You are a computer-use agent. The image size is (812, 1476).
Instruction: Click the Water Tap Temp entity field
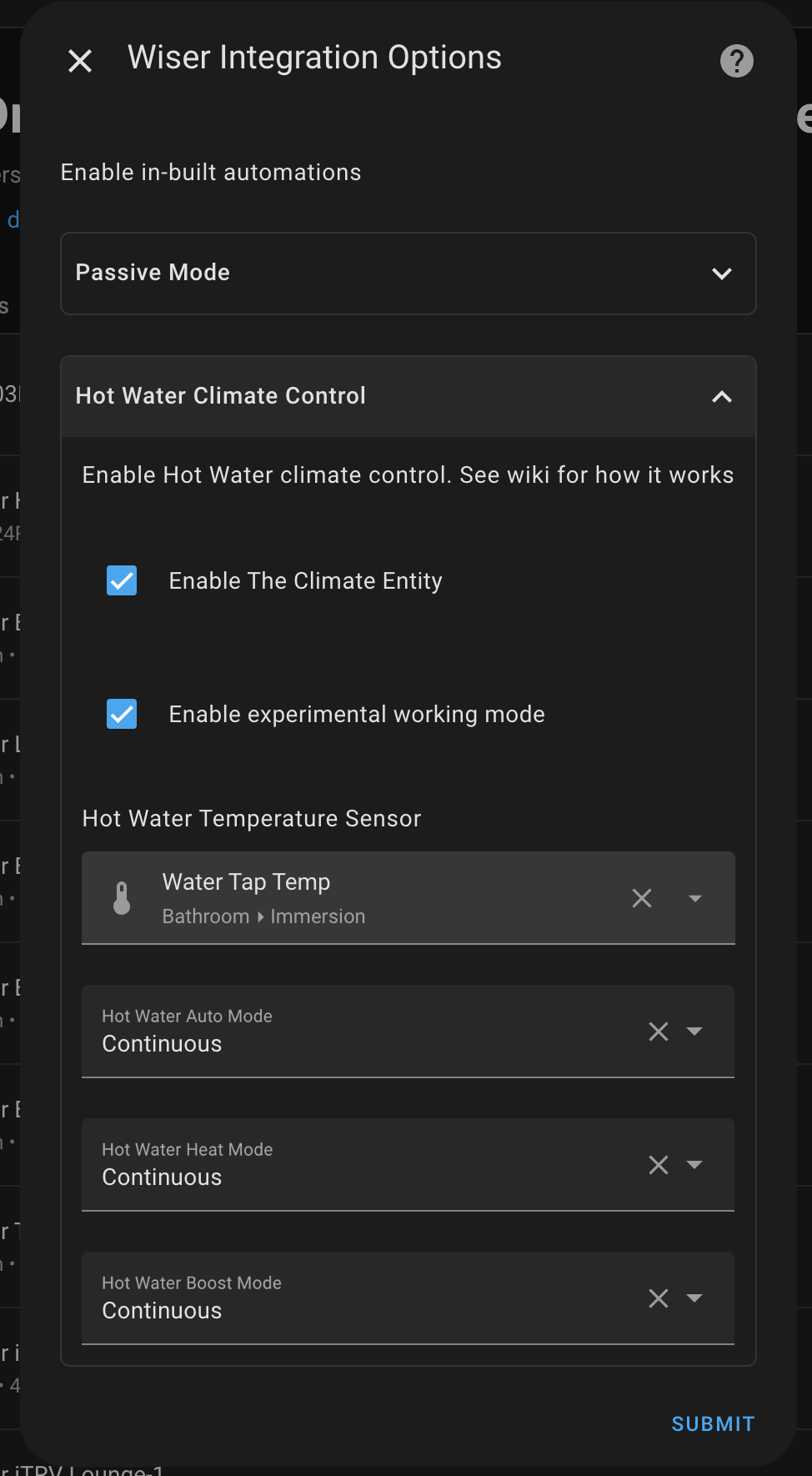point(409,898)
